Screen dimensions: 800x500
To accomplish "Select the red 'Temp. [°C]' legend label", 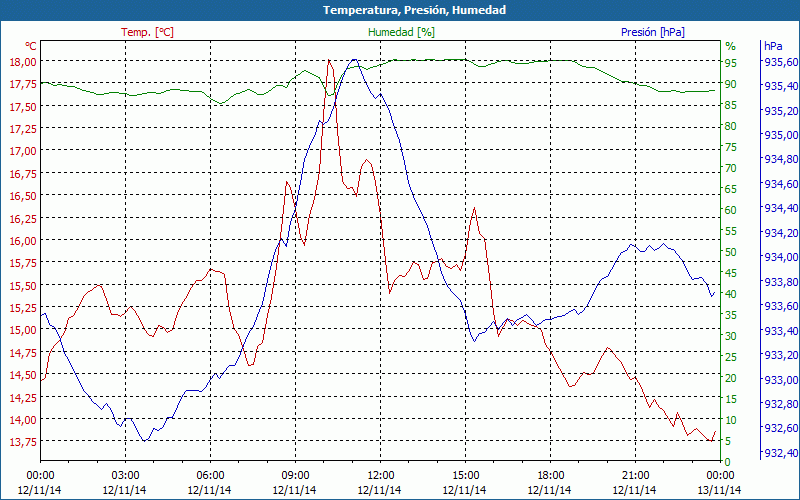I will click(147, 32).
